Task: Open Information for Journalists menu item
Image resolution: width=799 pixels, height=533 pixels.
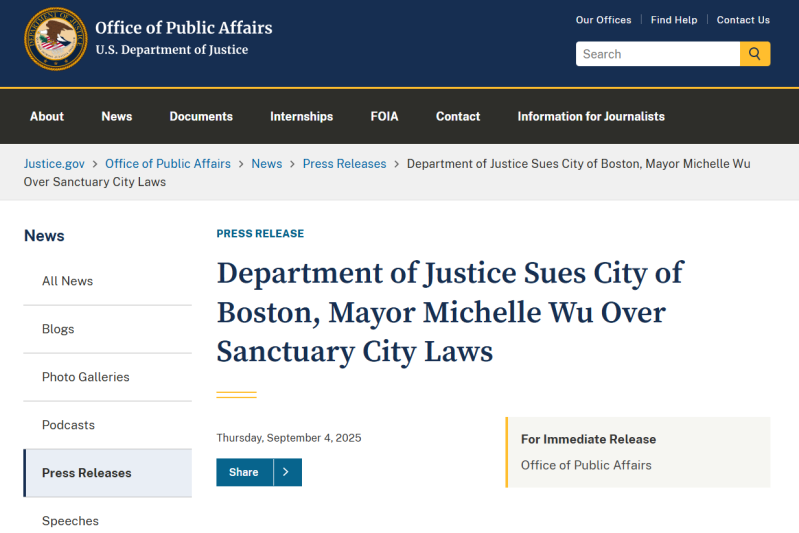Action: tap(591, 116)
